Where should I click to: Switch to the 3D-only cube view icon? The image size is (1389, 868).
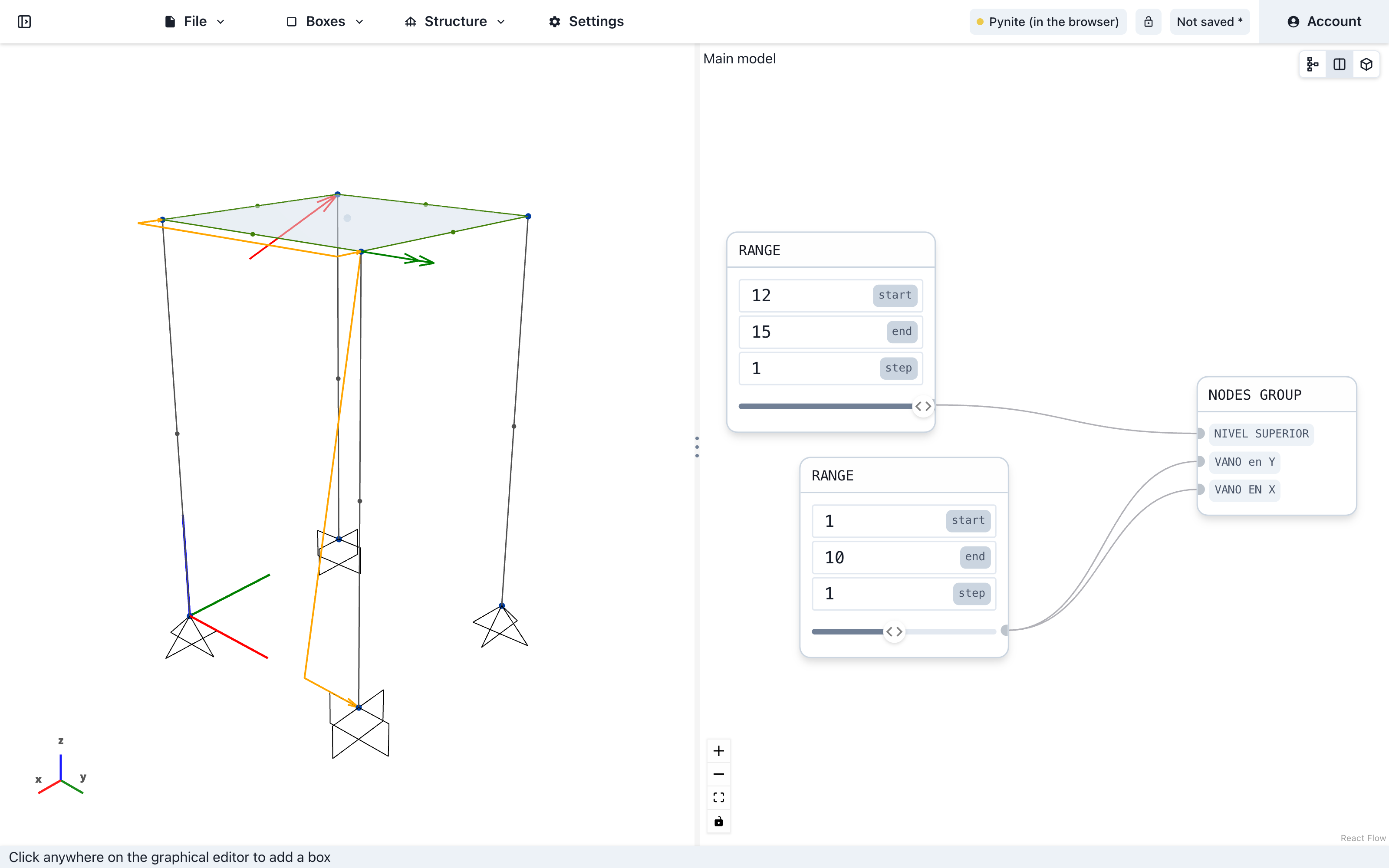coord(1366,64)
